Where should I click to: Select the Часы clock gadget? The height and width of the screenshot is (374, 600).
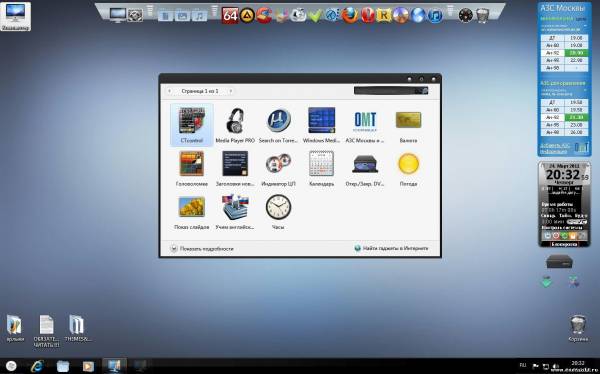click(278, 212)
